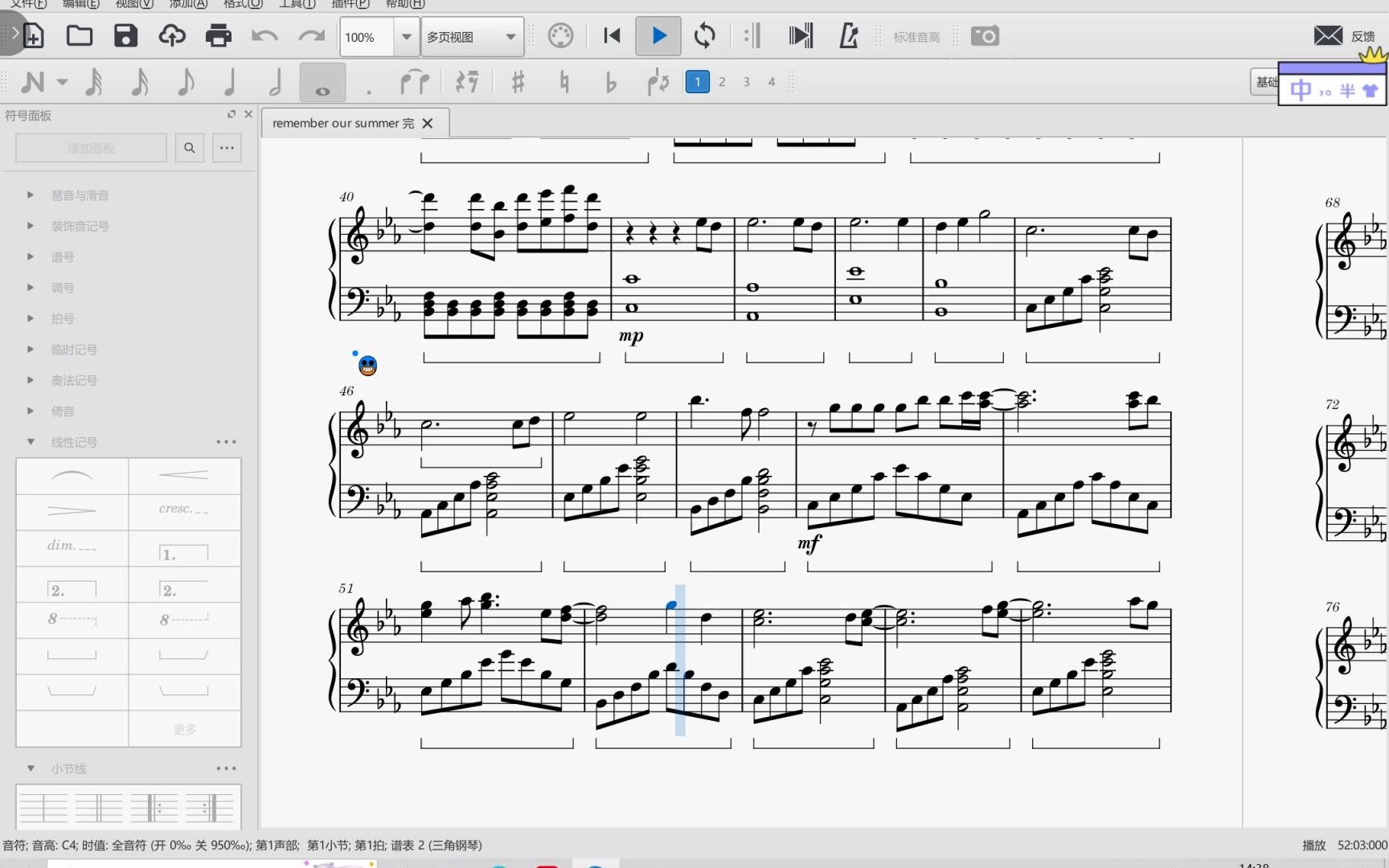Image resolution: width=1389 pixels, height=868 pixels.
Task: Toggle the metronome
Action: point(849,36)
